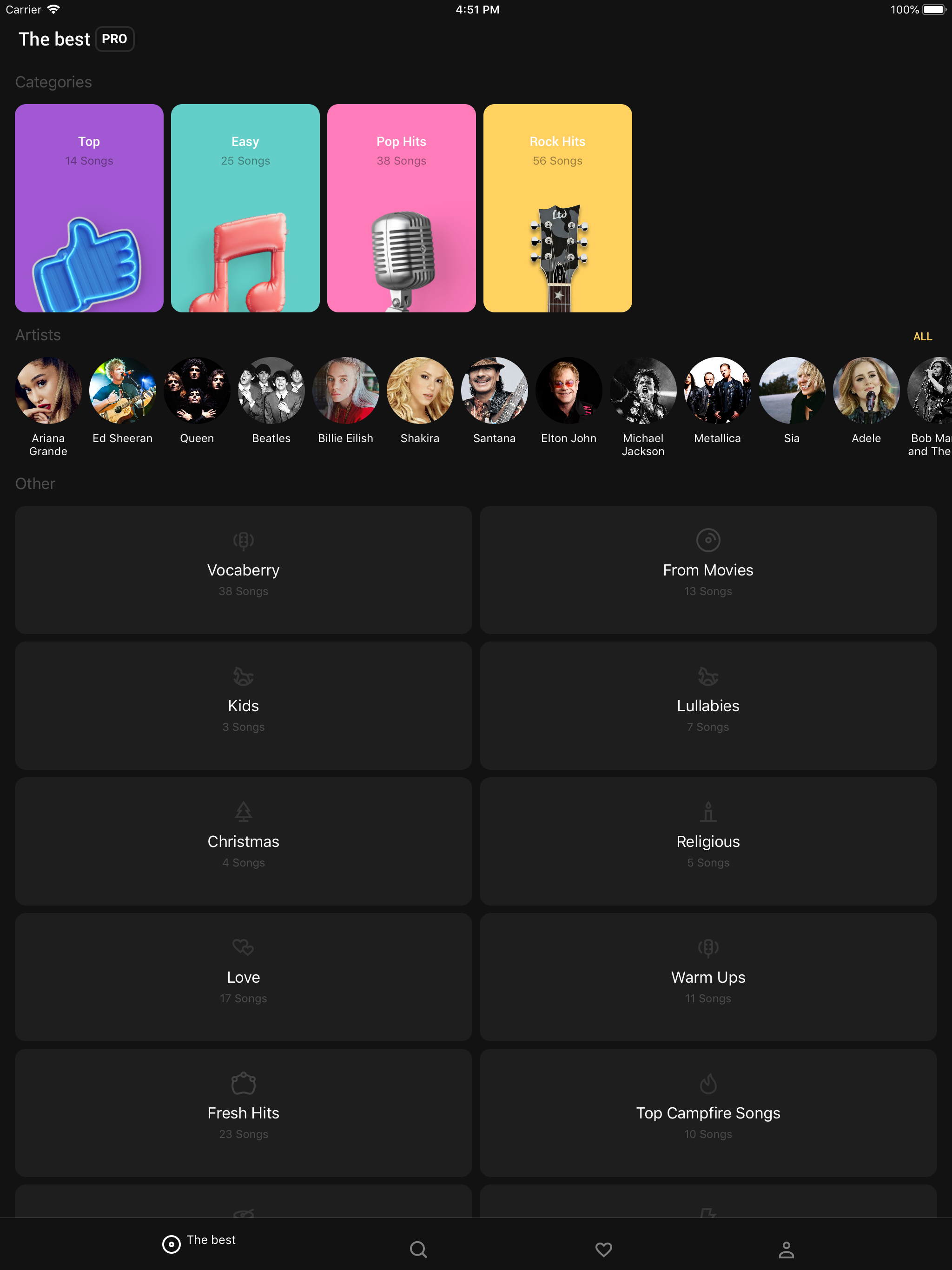Open the profile person icon tab
The image size is (952, 1270).
[786, 1250]
